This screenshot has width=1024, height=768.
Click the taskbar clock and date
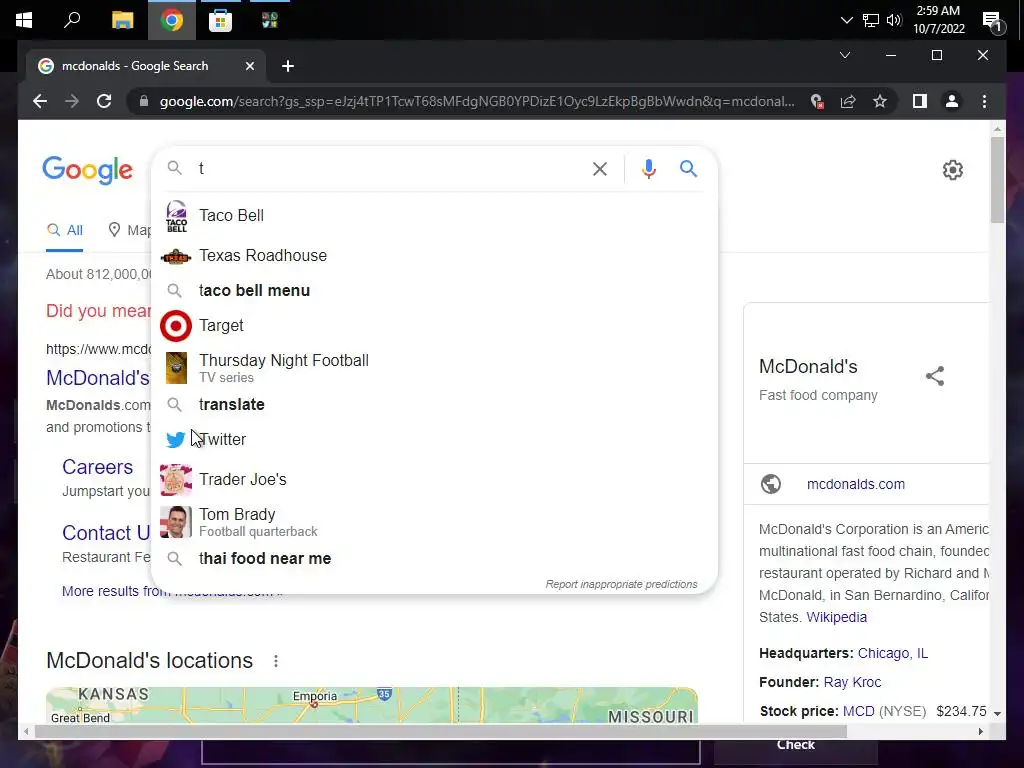tap(938, 20)
